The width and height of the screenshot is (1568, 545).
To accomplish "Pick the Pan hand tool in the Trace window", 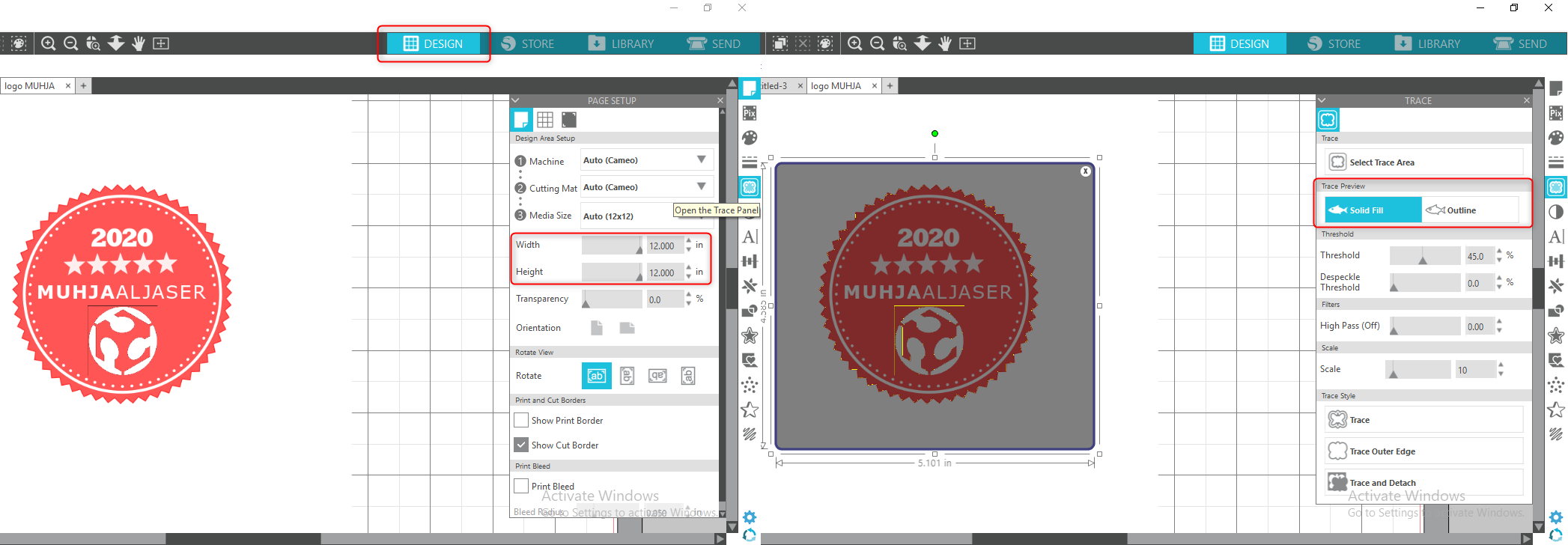I will 945,43.
